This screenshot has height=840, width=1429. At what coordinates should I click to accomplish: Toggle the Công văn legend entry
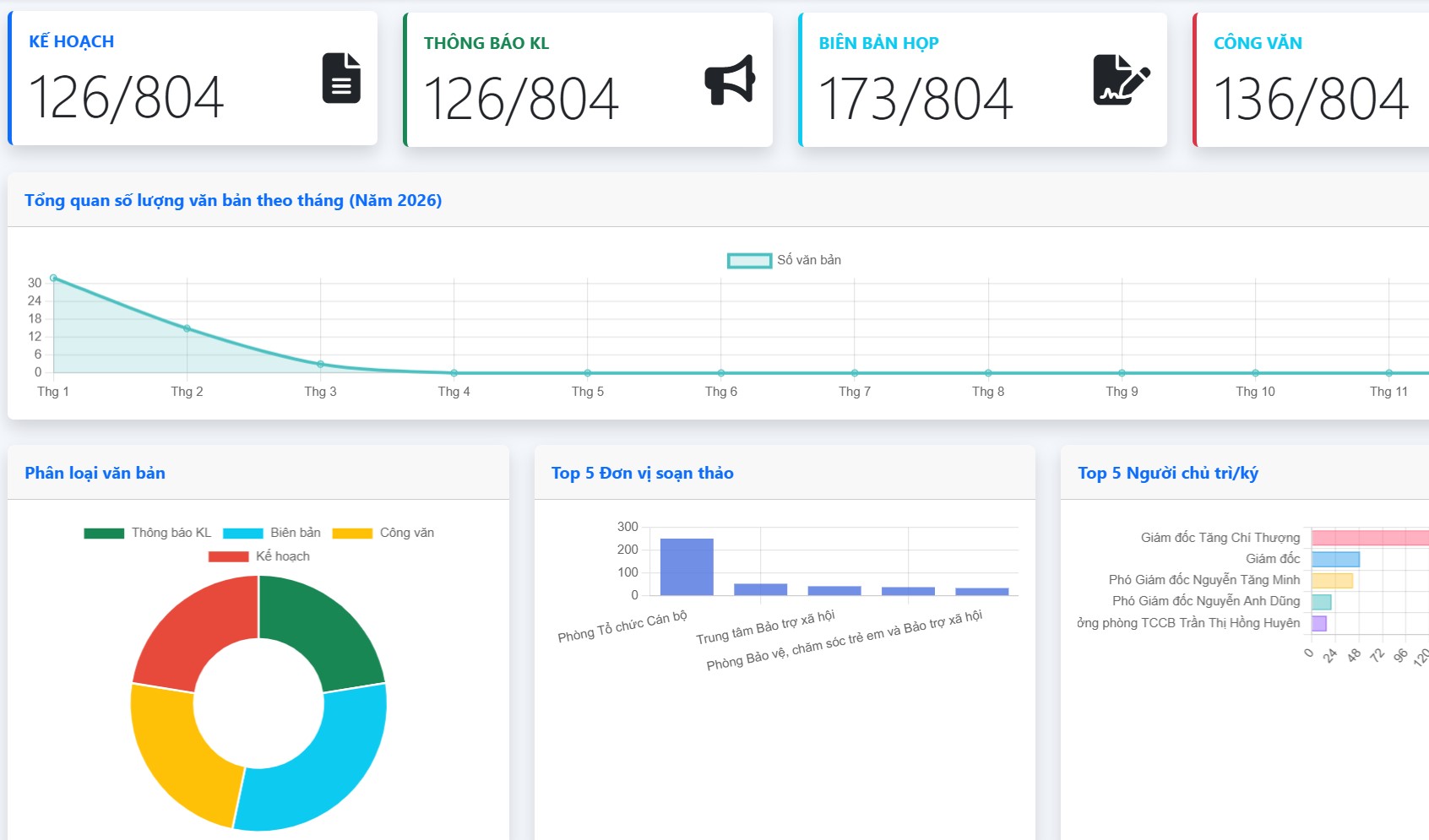click(x=383, y=533)
